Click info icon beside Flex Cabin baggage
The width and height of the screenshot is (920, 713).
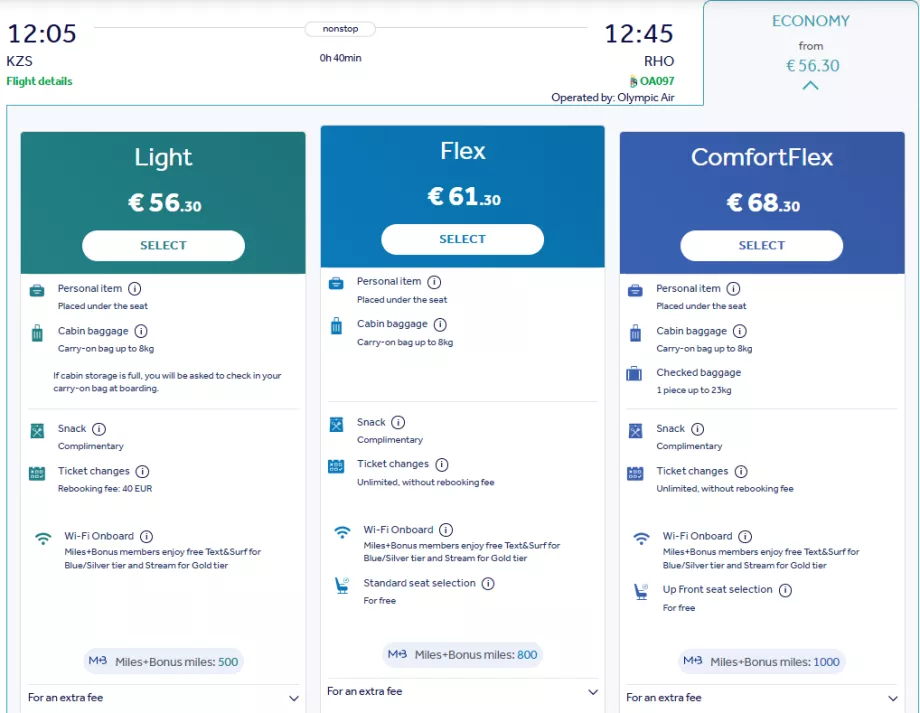(x=440, y=325)
